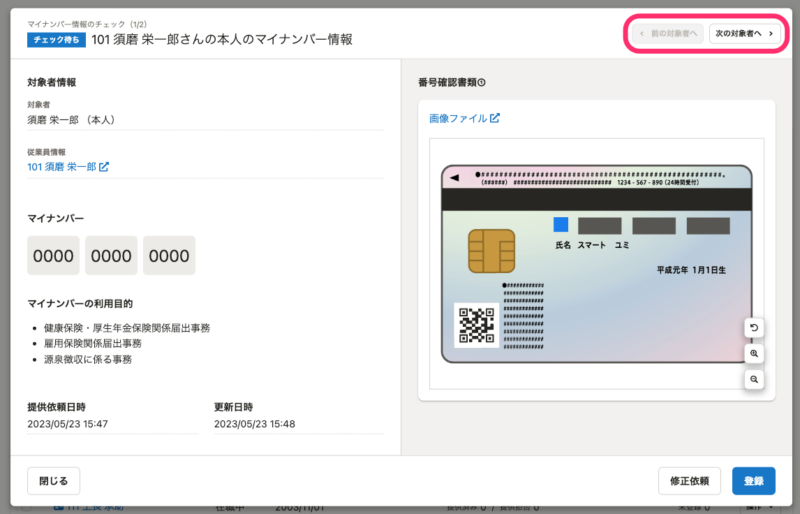Click the 修正依頼 button
Viewport: 800px width, 514px height.
(689, 481)
